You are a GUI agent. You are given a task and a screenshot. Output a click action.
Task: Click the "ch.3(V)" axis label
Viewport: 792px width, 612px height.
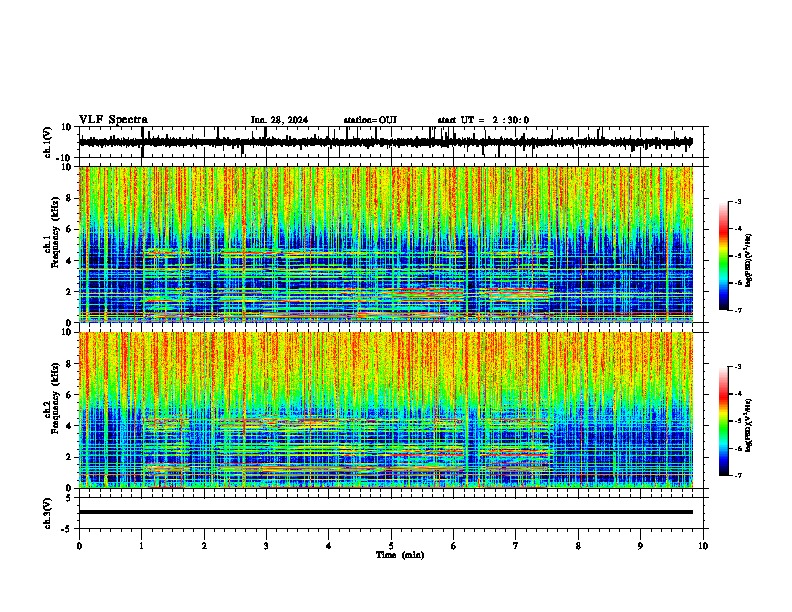(48, 513)
